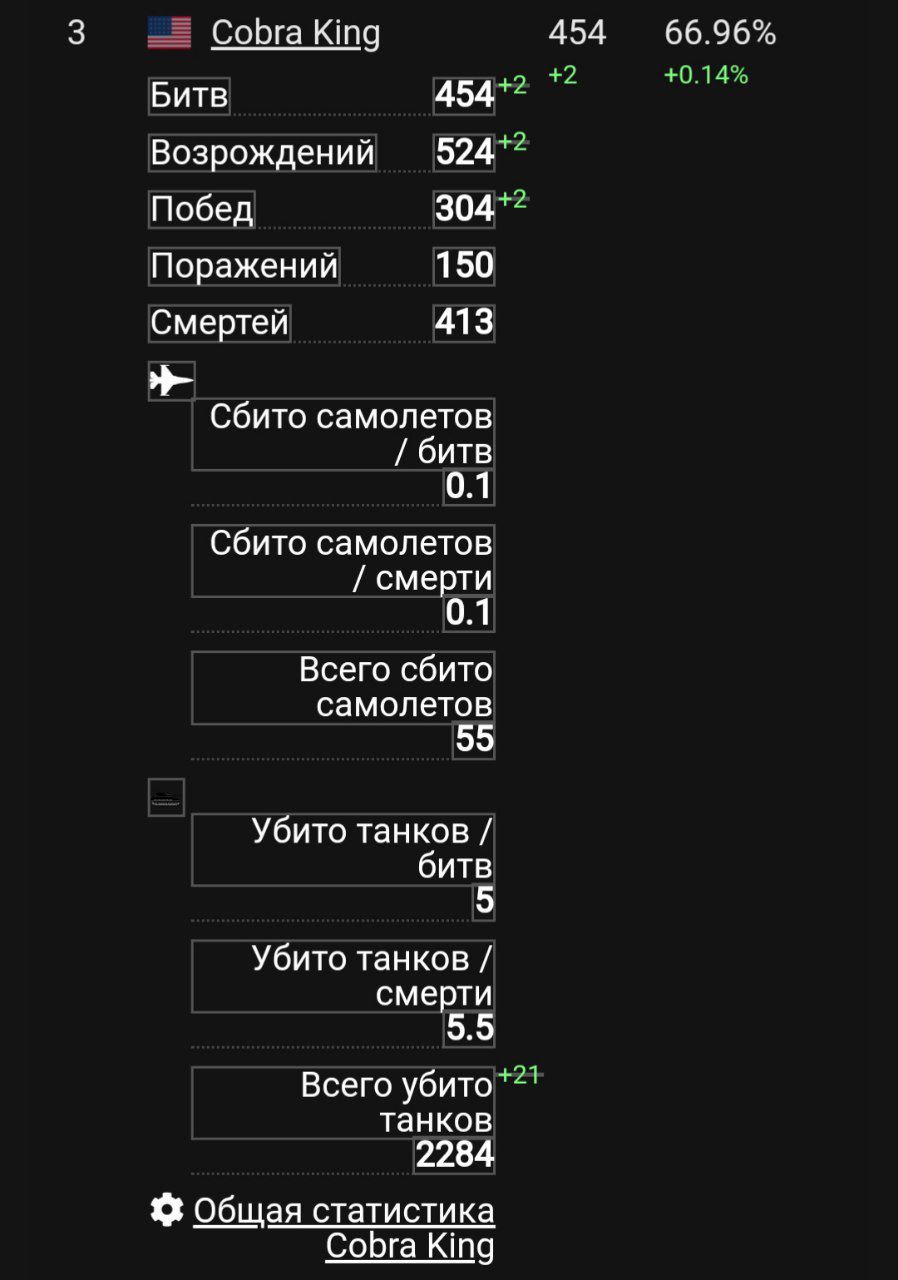This screenshot has width=898, height=1280.
Task: Open Общая статистика Cobra King link
Action: click(343, 1228)
